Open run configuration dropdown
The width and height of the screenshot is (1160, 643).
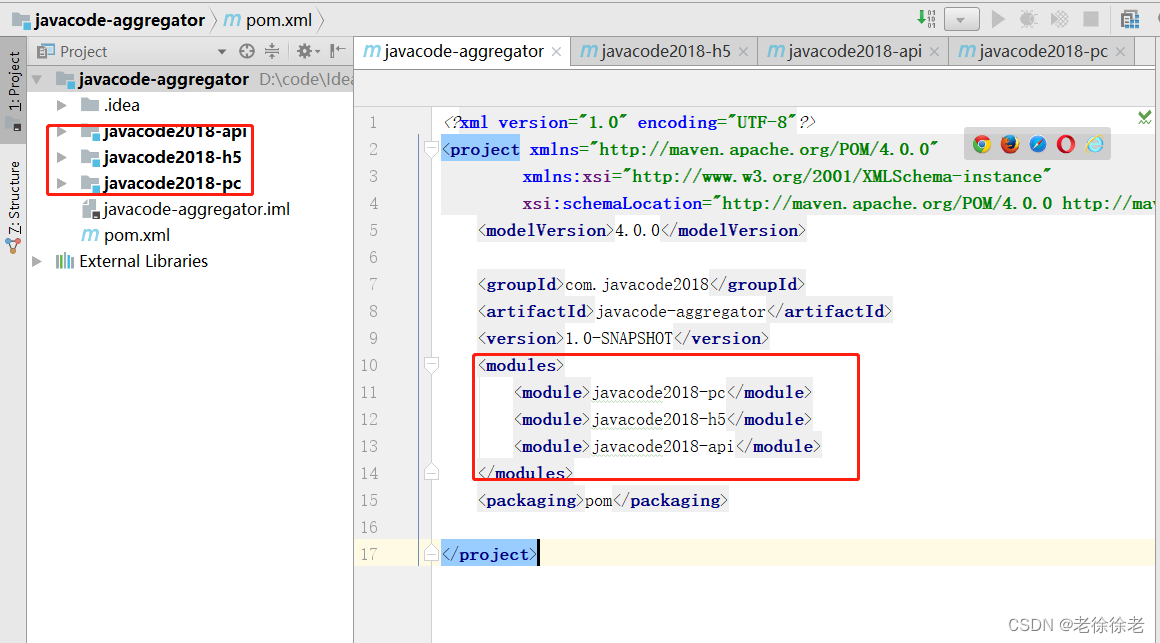pyautogui.click(x=961, y=20)
